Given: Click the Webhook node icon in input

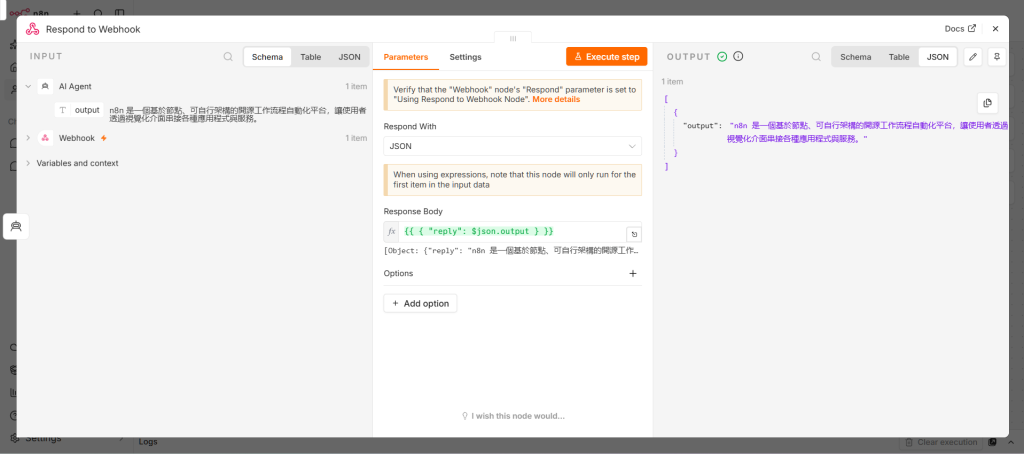Looking at the screenshot, I should tap(45, 138).
